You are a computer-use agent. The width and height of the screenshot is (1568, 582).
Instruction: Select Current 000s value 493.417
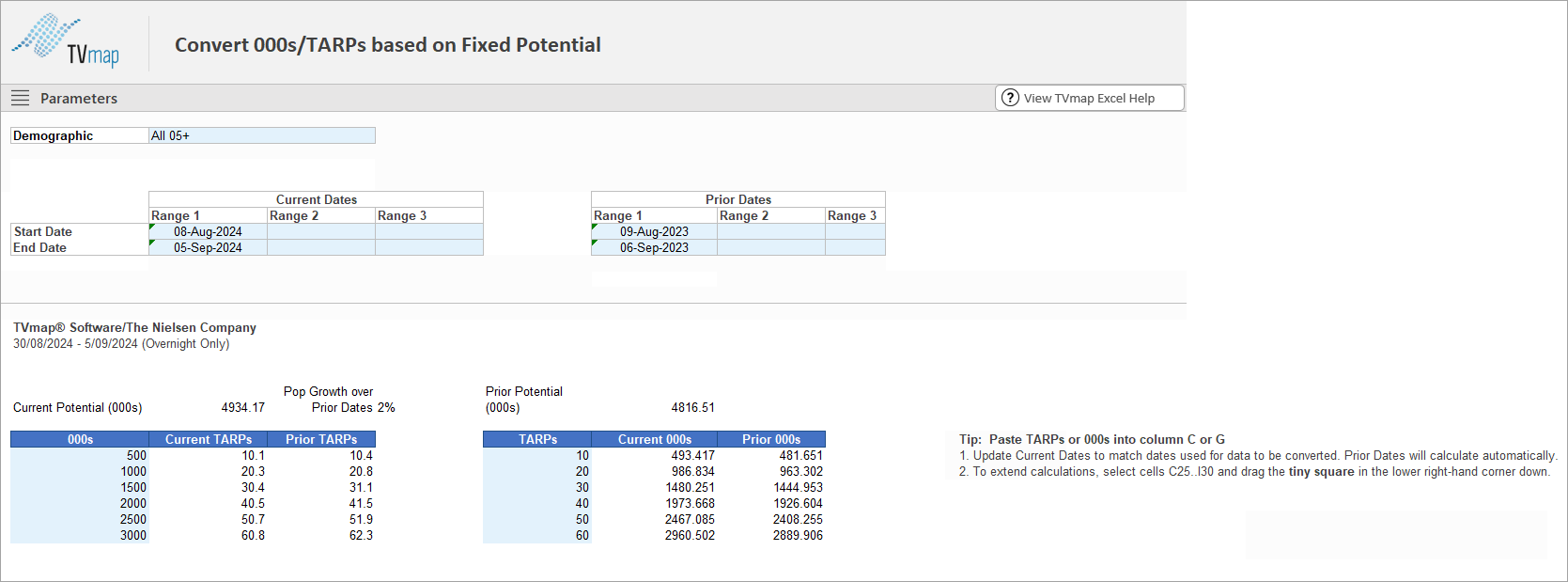tap(655, 455)
